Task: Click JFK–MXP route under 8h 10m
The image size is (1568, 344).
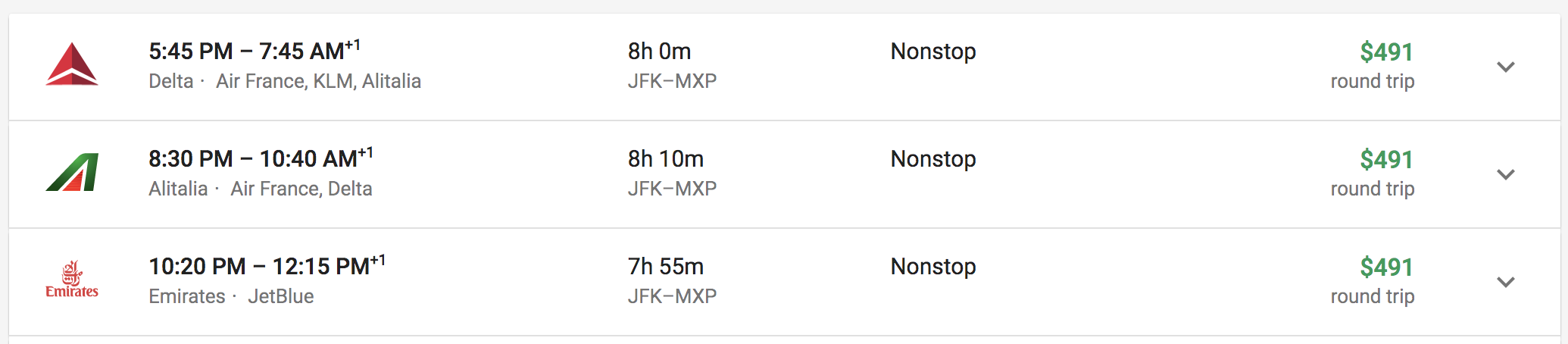Action: 672,189
